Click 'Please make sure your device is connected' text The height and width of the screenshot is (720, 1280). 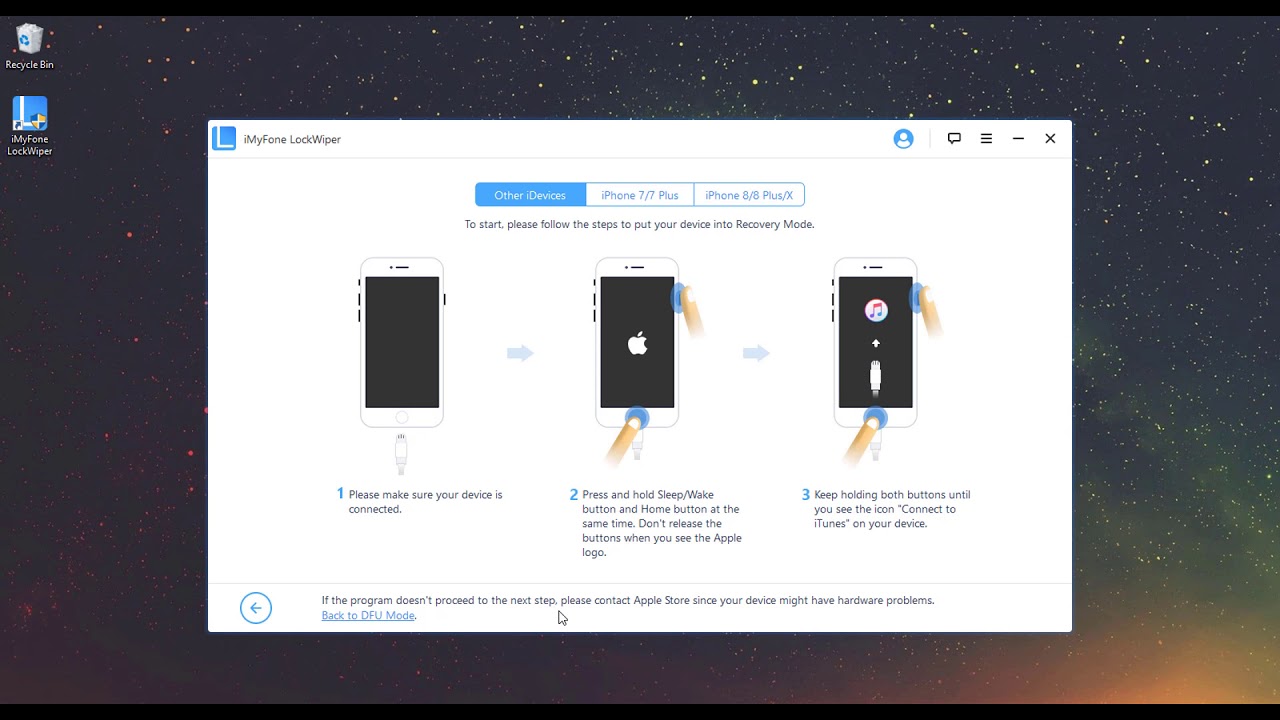(425, 502)
